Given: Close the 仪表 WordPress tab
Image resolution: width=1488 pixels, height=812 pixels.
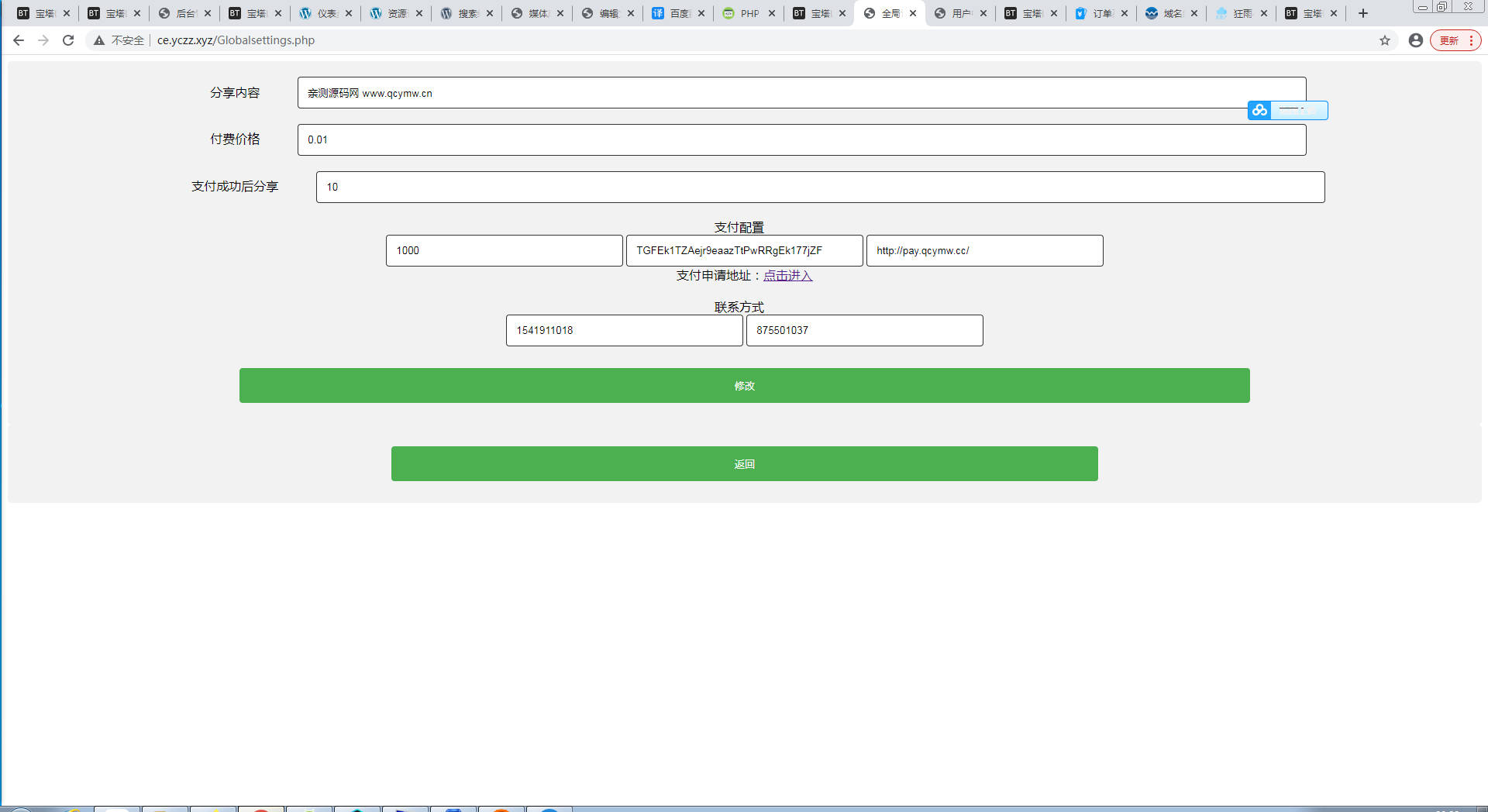Looking at the screenshot, I should 349,13.
